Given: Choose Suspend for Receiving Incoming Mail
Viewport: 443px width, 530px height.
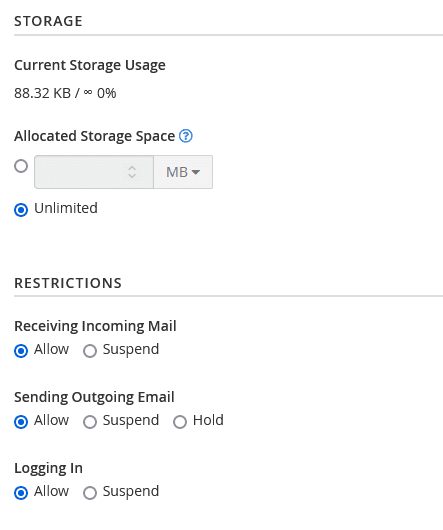Looking at the screenshot, I should 90,351.
